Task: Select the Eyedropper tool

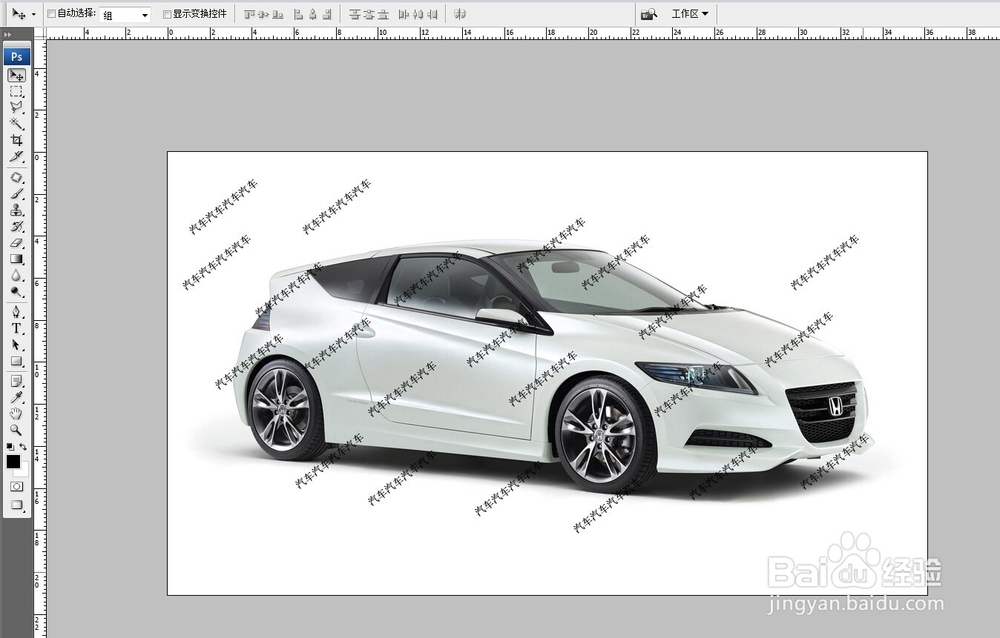Action: (17, 397)
